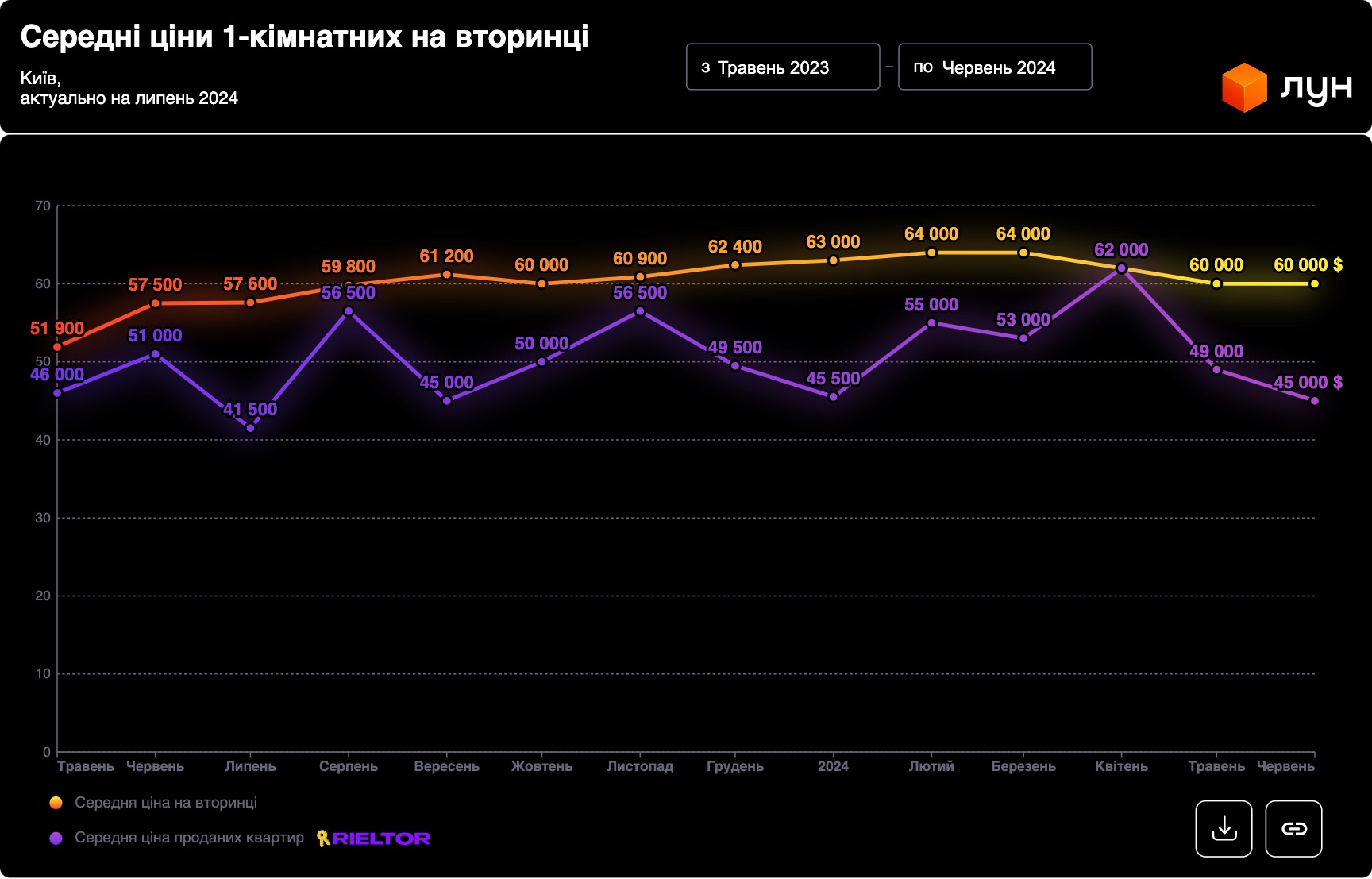The image size is (1372, 879).
Task: Click the purple legend color dot
Action: [56, 839]
